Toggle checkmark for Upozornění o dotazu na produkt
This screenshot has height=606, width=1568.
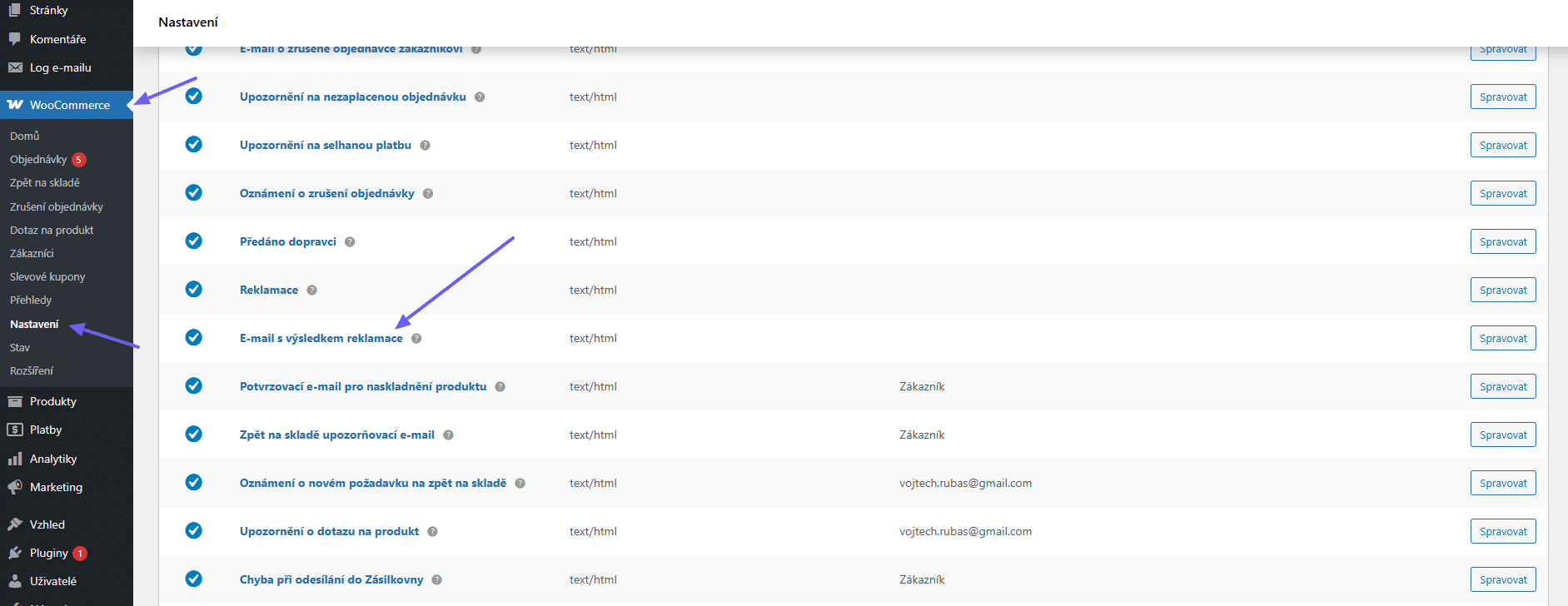pyautogui.click(x=194, y=531)
